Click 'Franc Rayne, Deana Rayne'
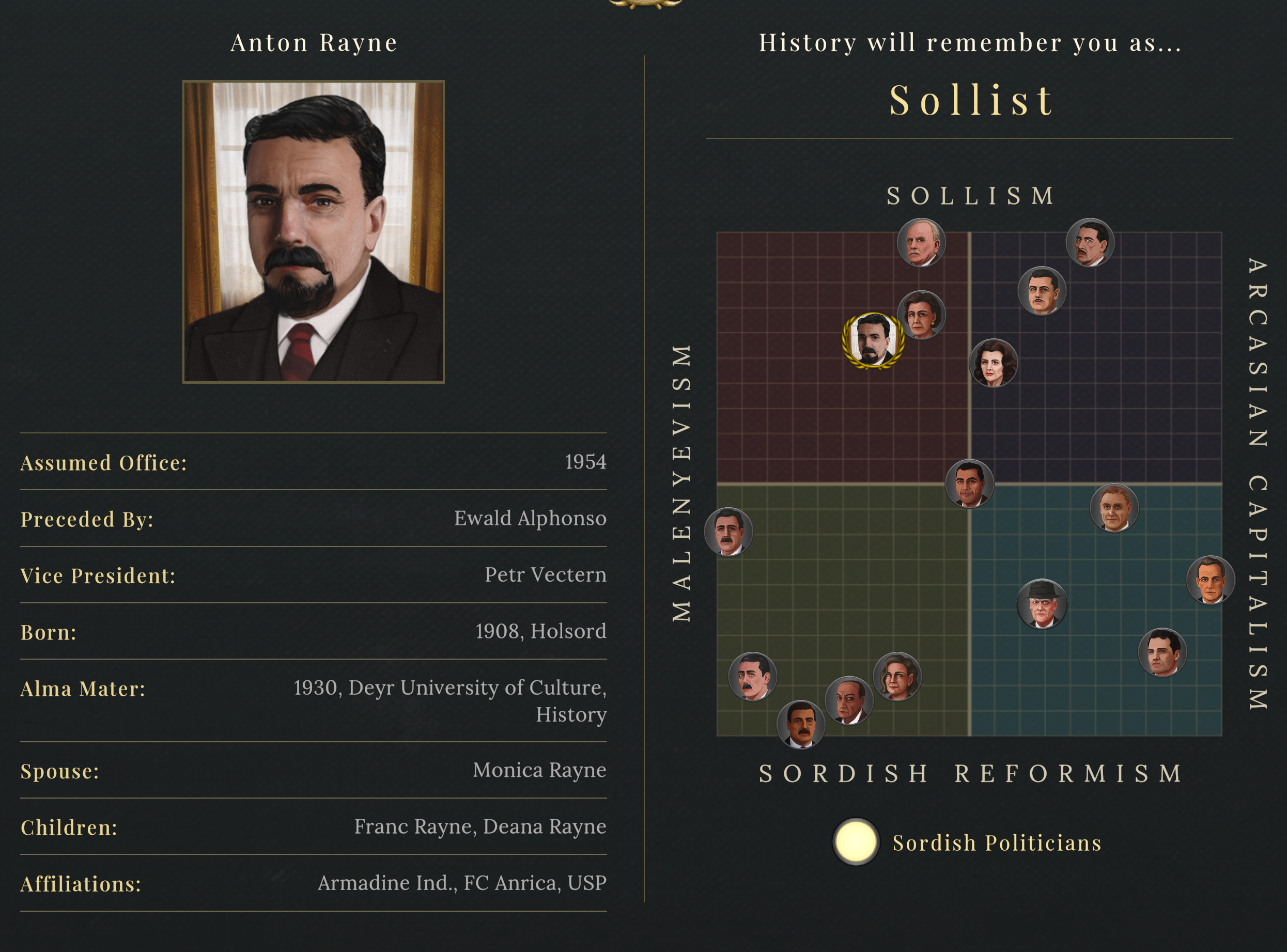Screen dimensions: 1287x952 click(x=480, y=826)
